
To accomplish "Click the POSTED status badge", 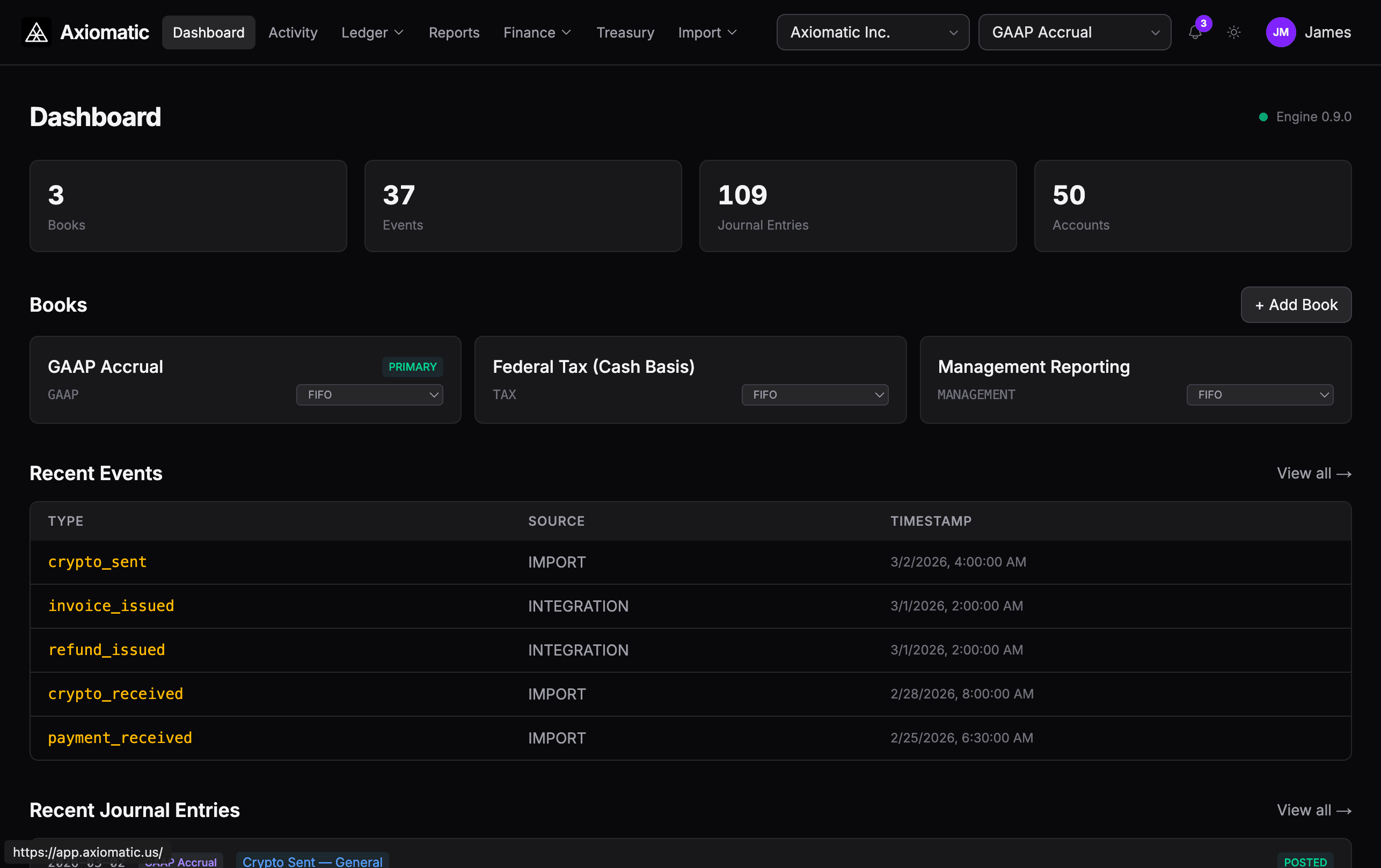I will click(1306, 862).
